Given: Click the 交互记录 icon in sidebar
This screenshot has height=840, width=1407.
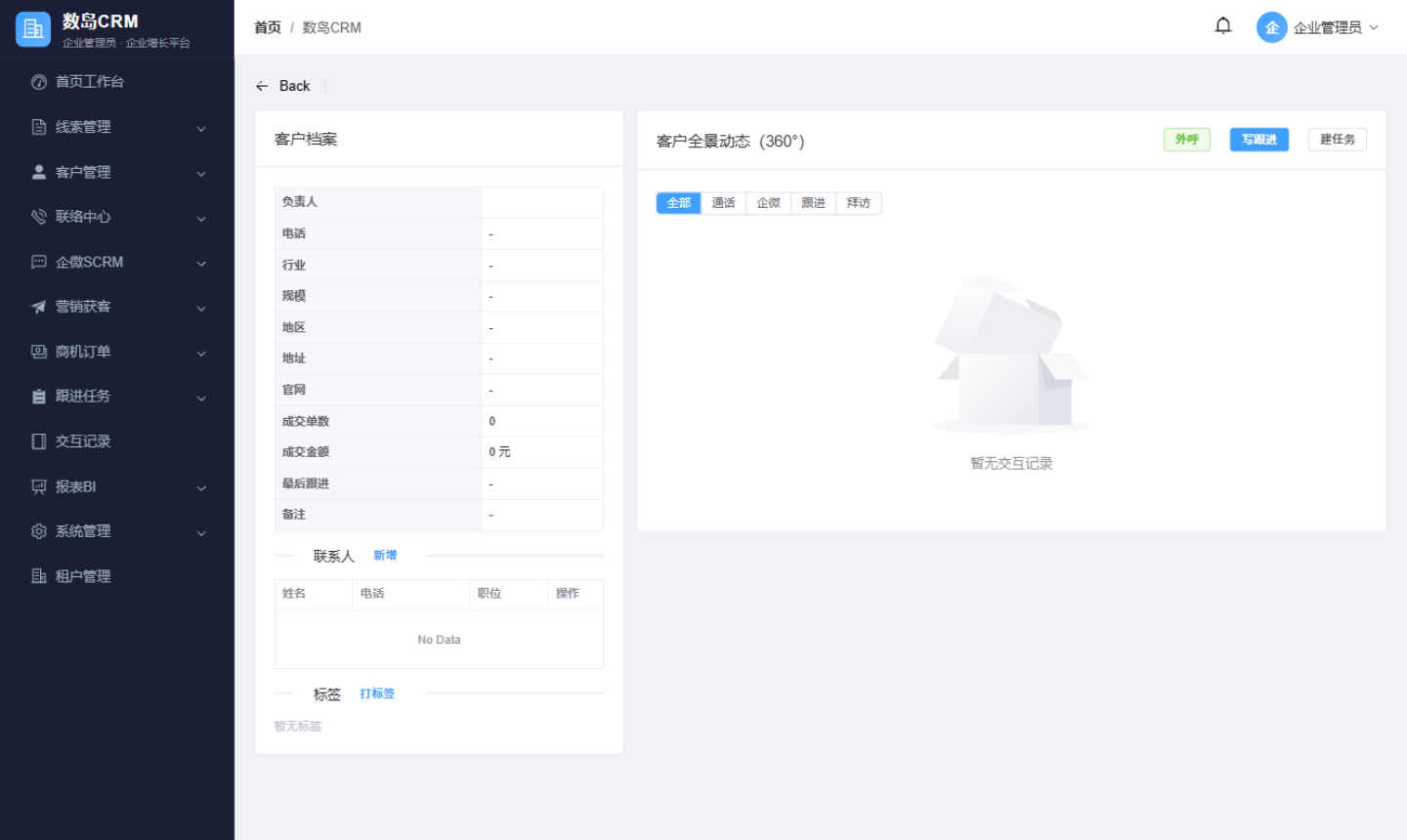Looking at the screenshot, I should [39, 441].
